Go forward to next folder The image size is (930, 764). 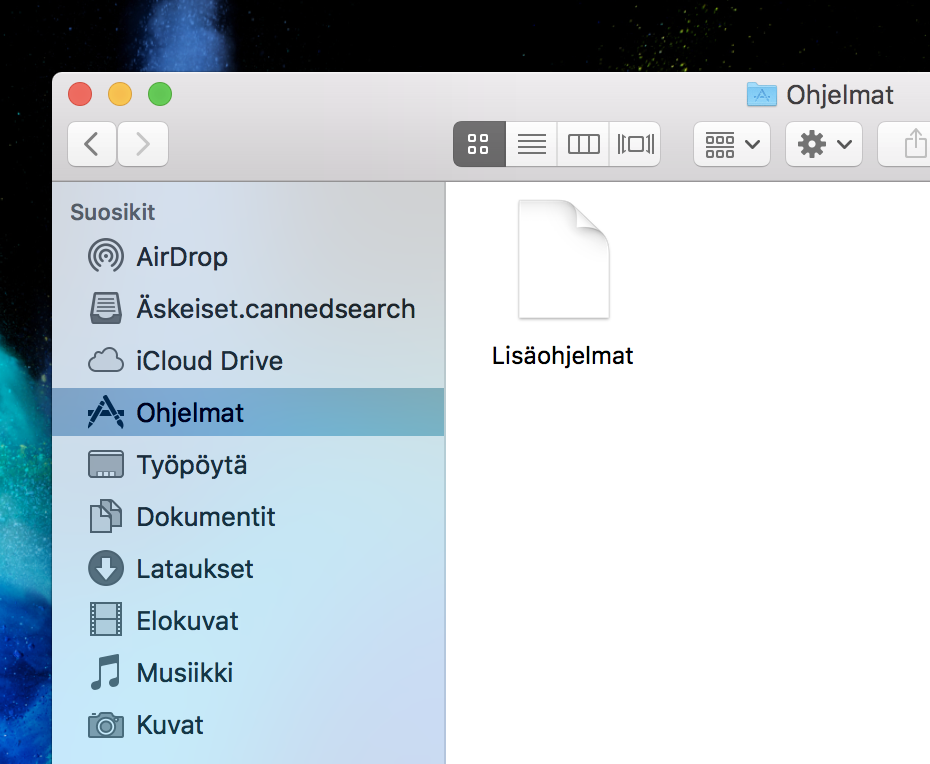tap(143, 144)
